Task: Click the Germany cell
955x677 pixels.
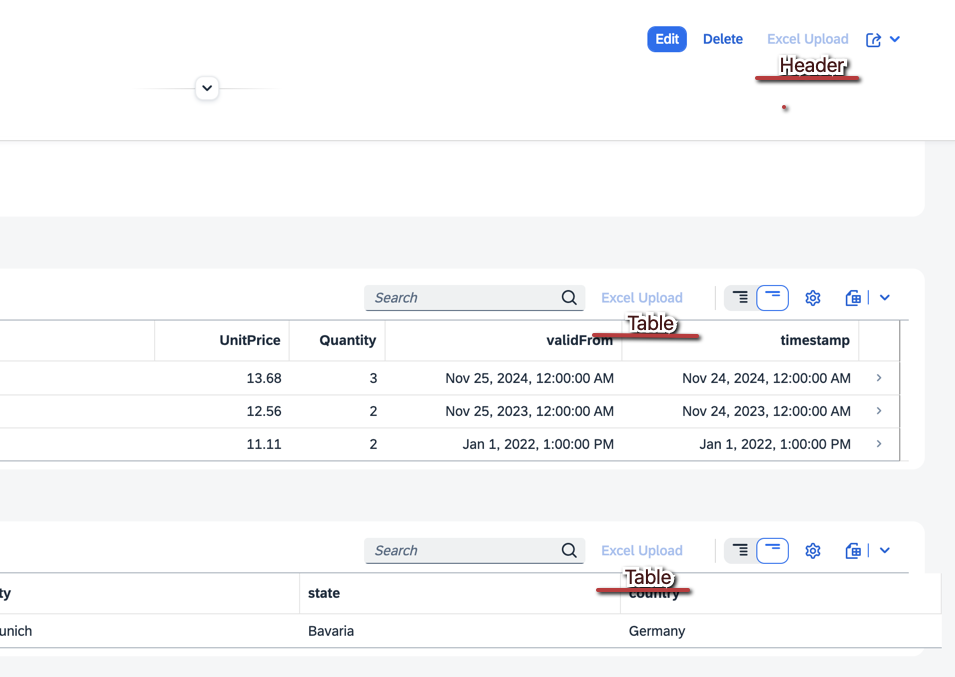Action: point(657,631)
